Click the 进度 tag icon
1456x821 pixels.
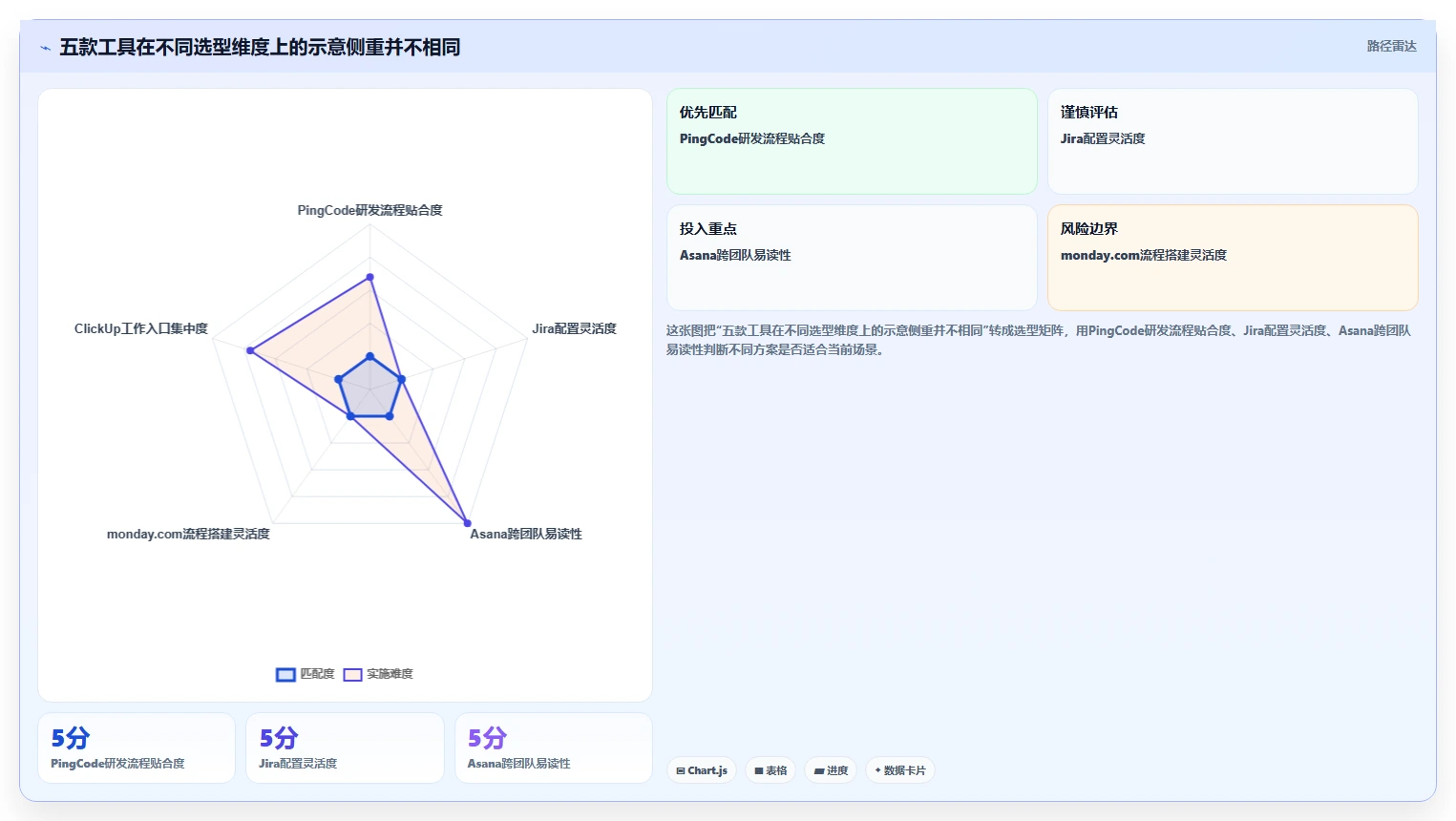click(819, 770)
